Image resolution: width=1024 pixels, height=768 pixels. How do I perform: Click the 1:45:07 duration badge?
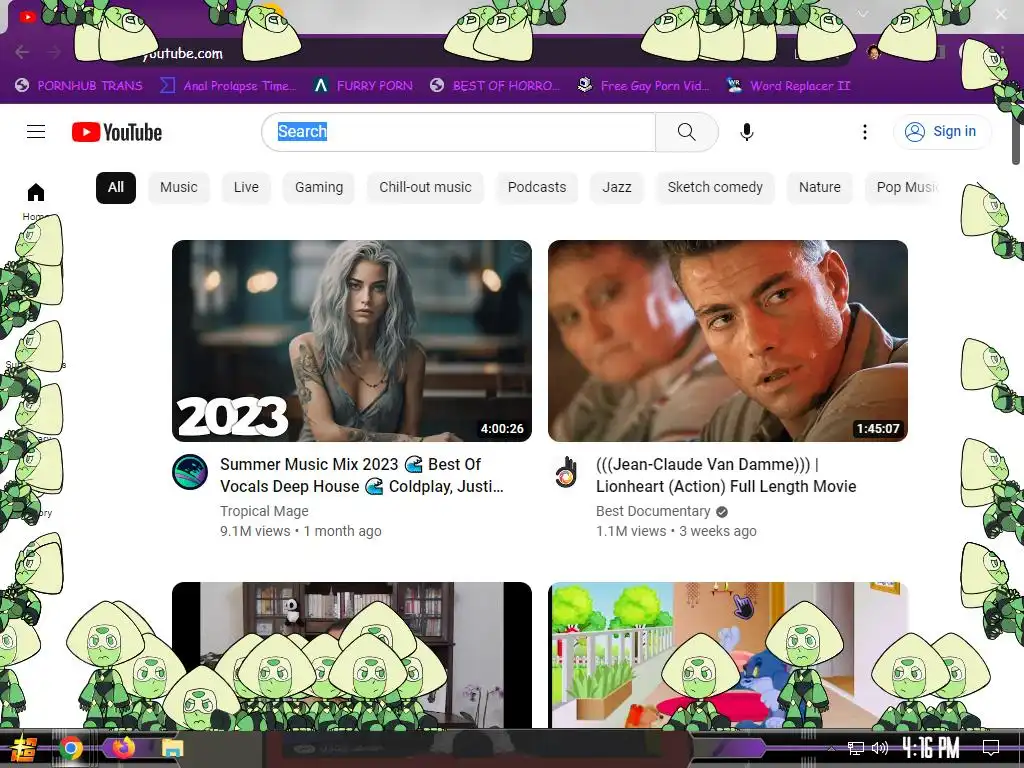pyautogui.click(x=878, y=428)
